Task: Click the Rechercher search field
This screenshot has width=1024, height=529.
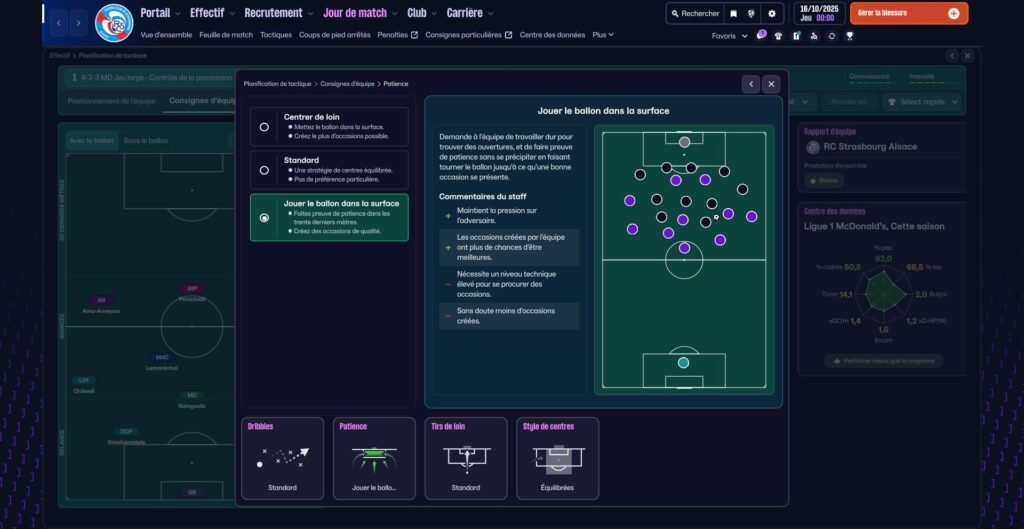Action: 694,14
